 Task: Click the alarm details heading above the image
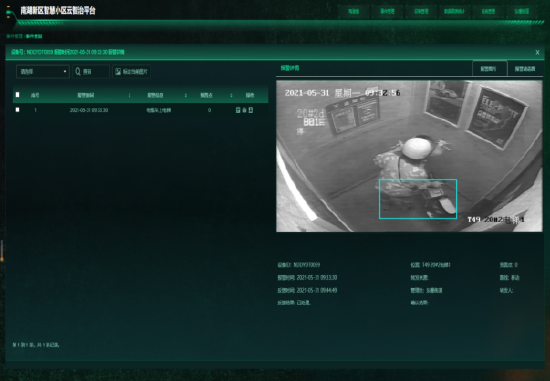(290, 68)
